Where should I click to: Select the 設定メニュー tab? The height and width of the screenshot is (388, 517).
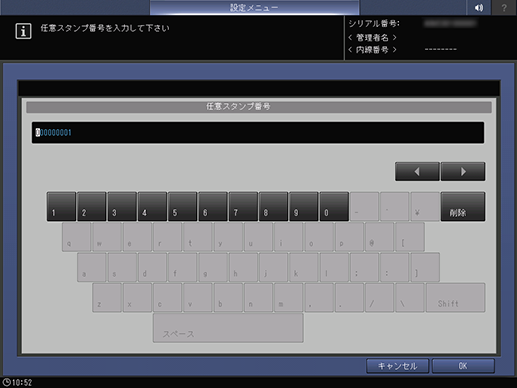pyautogui.click(x=254, y=7)
